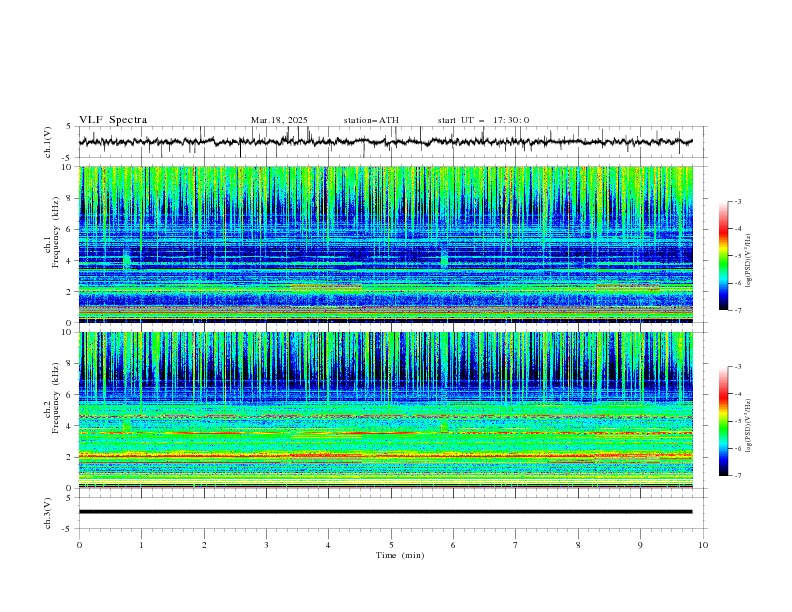Viewport: 792px width, 612px height.
Task: Click time axis tick label '7'
Action: (x=516, y=545)
